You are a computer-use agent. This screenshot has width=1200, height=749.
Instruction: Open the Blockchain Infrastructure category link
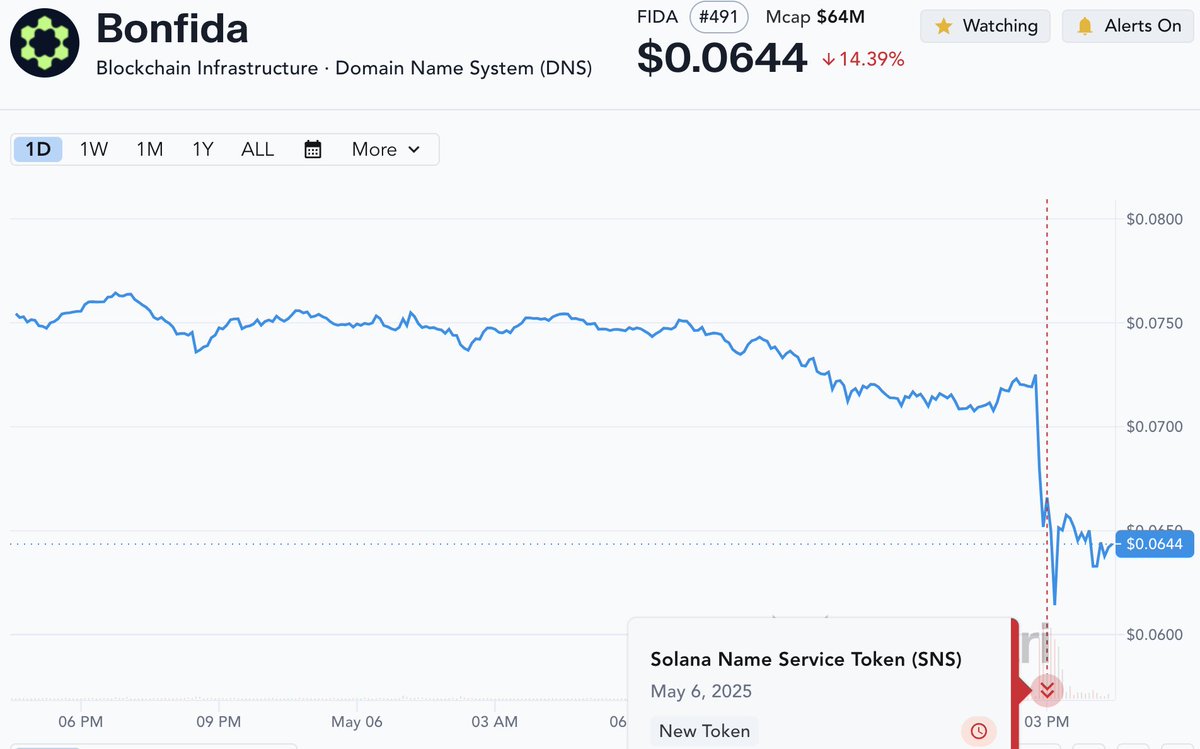point(208,68)
